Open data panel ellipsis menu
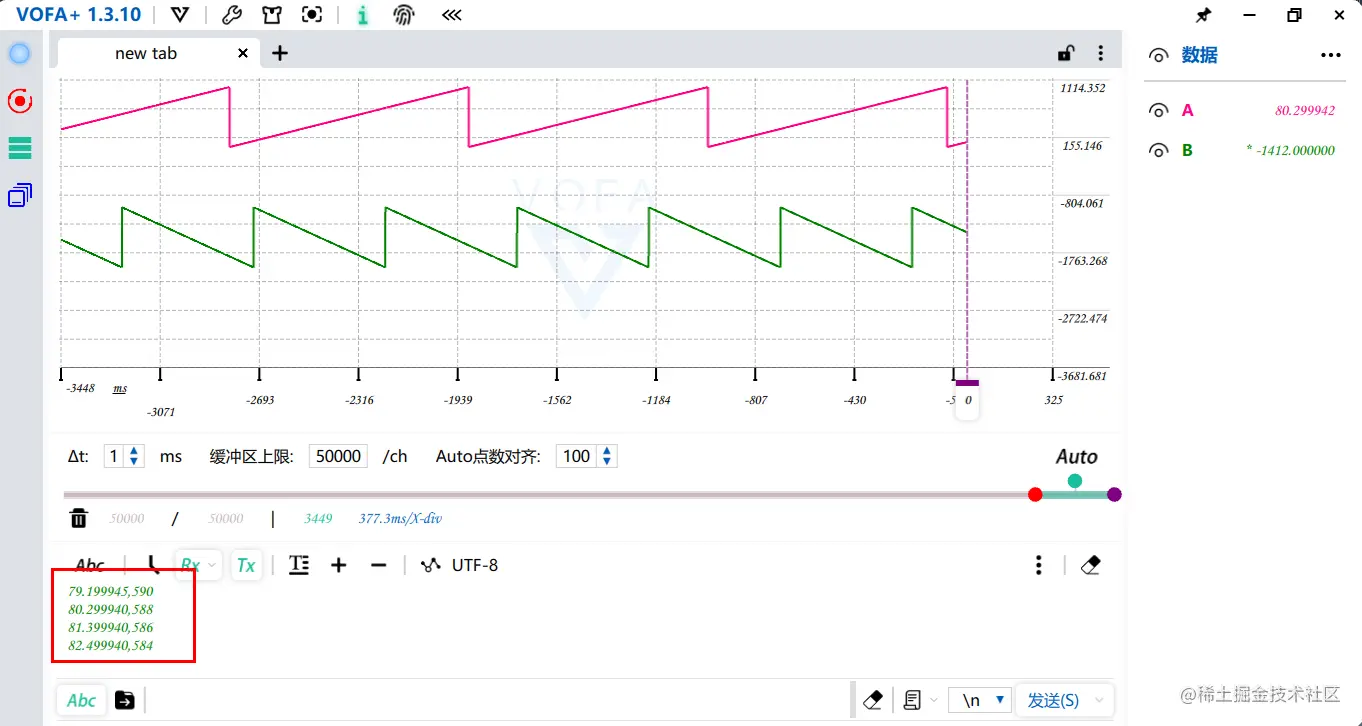 1331,55
